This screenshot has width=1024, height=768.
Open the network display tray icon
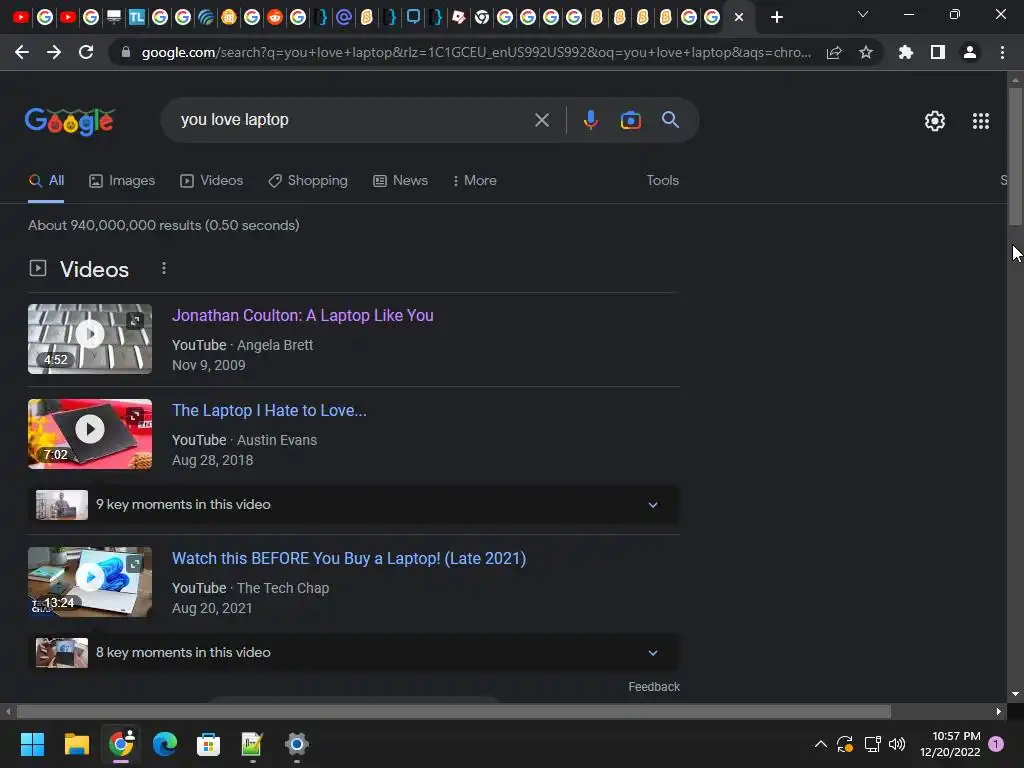pyautogui.click(x=872, y=744)
